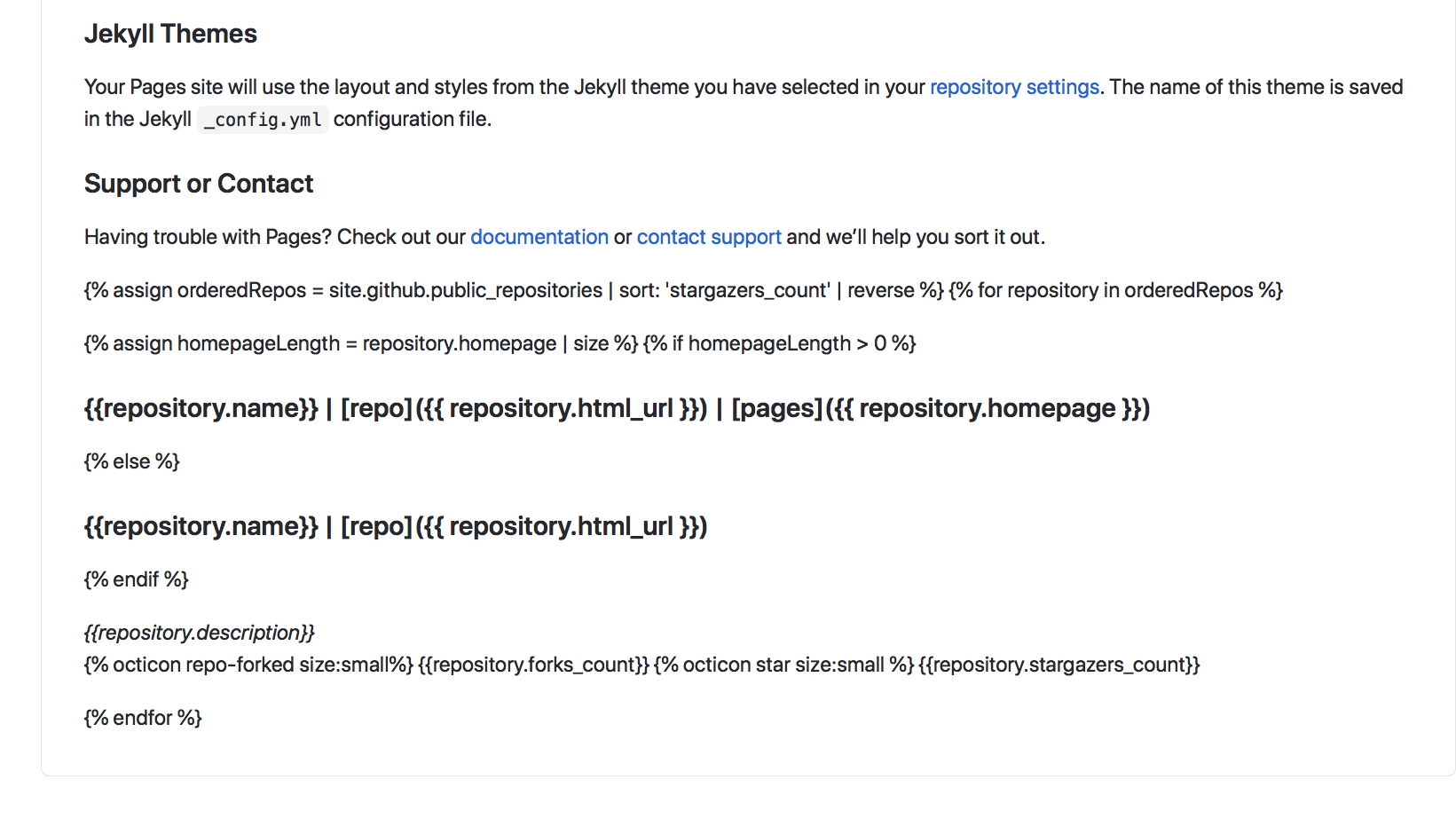Click the {% endfor %} line
The width and height of the screenshot is (1456, 819).
coord(143,718)
